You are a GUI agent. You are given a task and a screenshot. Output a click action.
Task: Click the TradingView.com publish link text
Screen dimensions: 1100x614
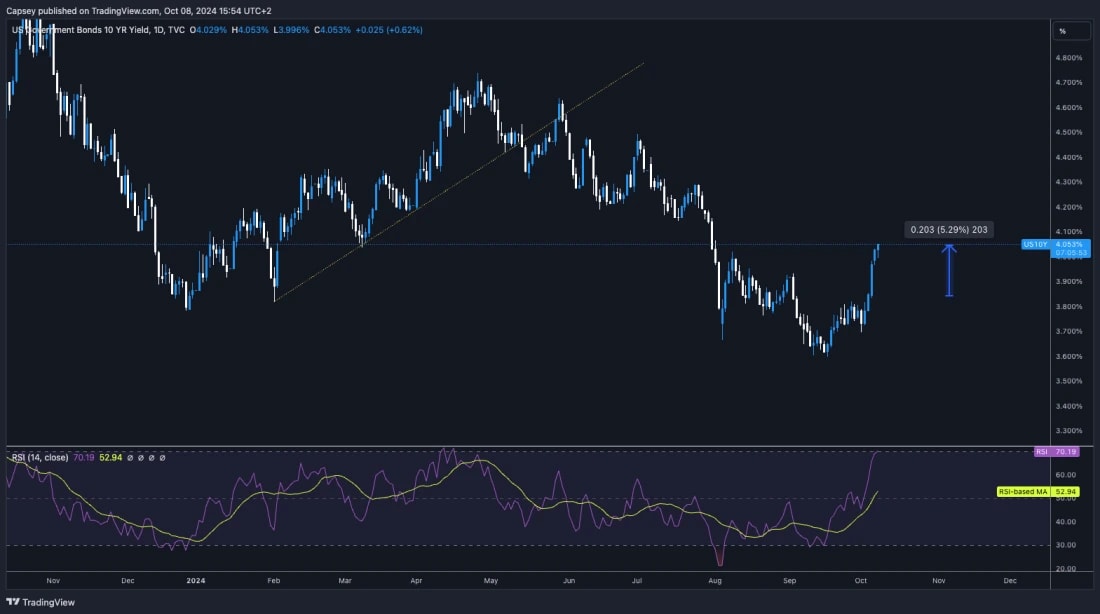120,11
